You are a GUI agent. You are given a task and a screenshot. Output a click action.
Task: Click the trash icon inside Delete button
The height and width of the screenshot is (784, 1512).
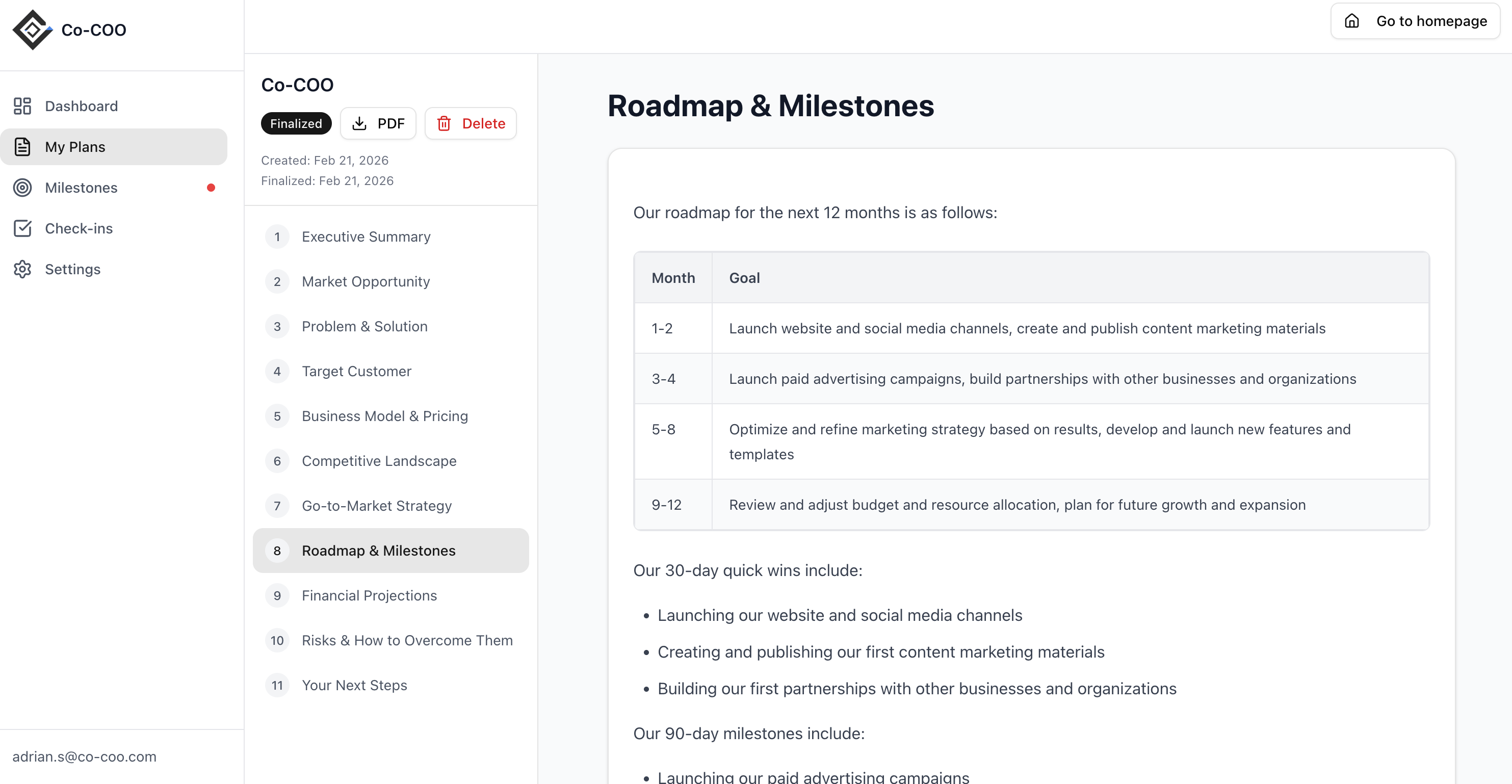point(445,123)
